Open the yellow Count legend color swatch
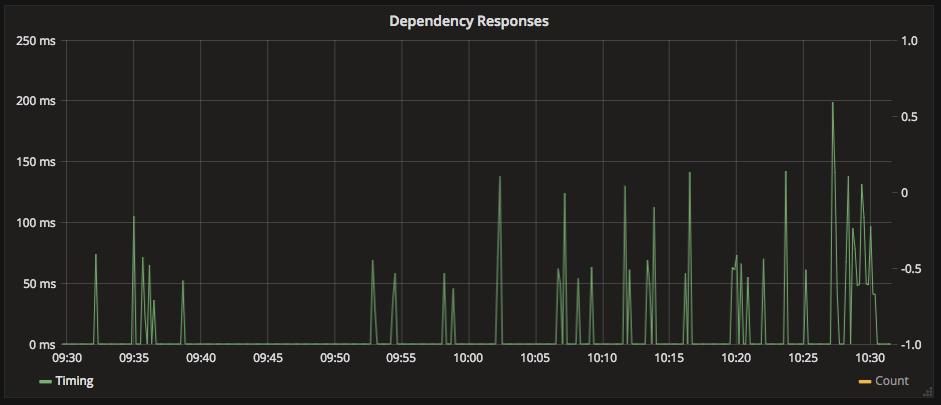 pos(865,382)
